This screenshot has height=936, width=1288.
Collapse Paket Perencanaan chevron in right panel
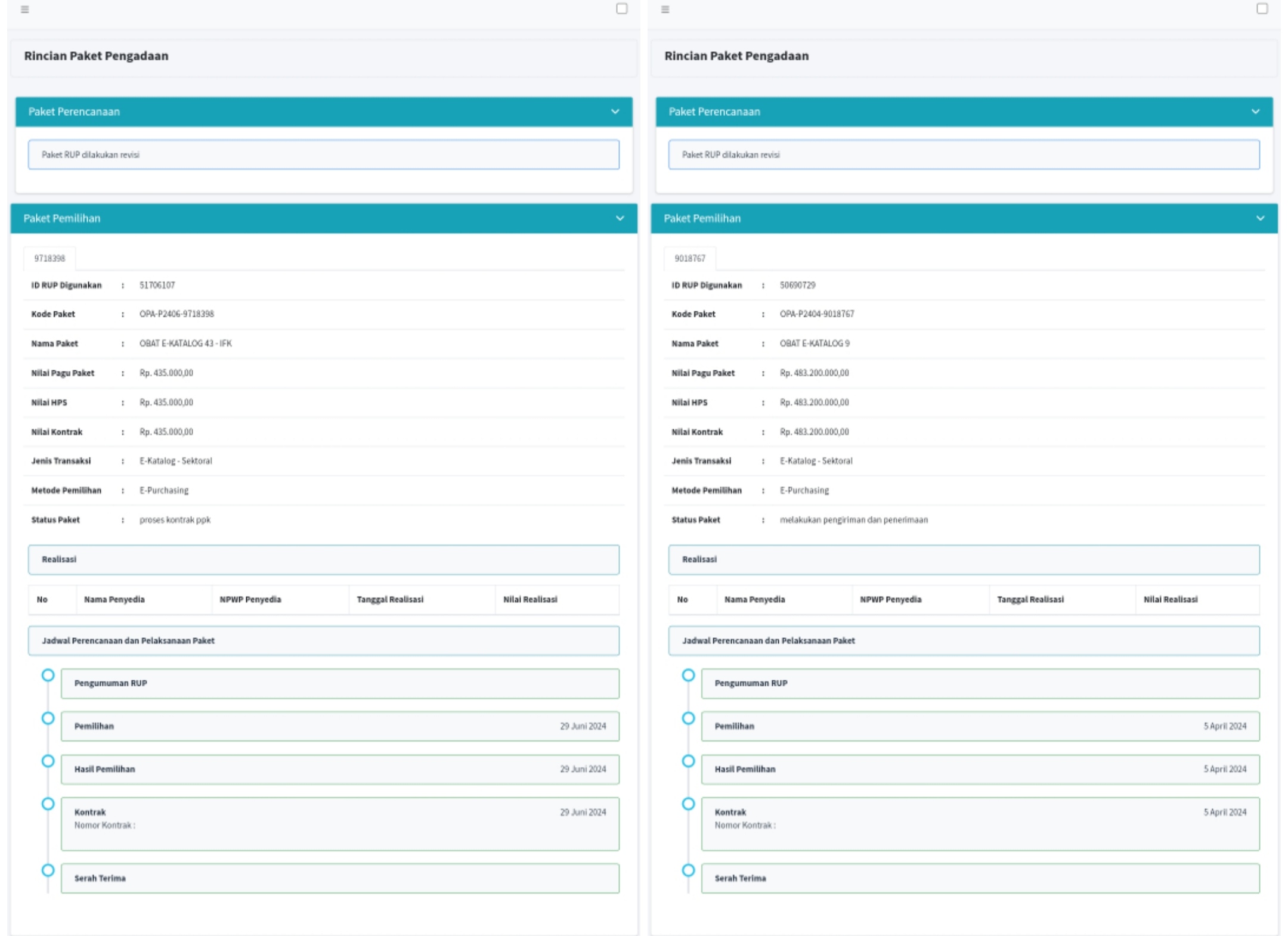click(x=1255, y=111)
